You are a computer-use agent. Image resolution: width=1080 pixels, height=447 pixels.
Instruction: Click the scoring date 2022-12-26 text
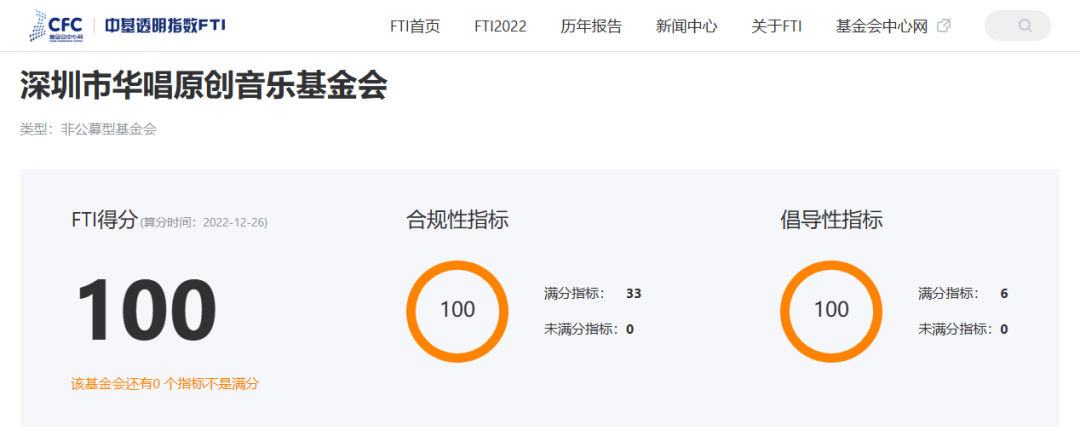coord(236,222)
